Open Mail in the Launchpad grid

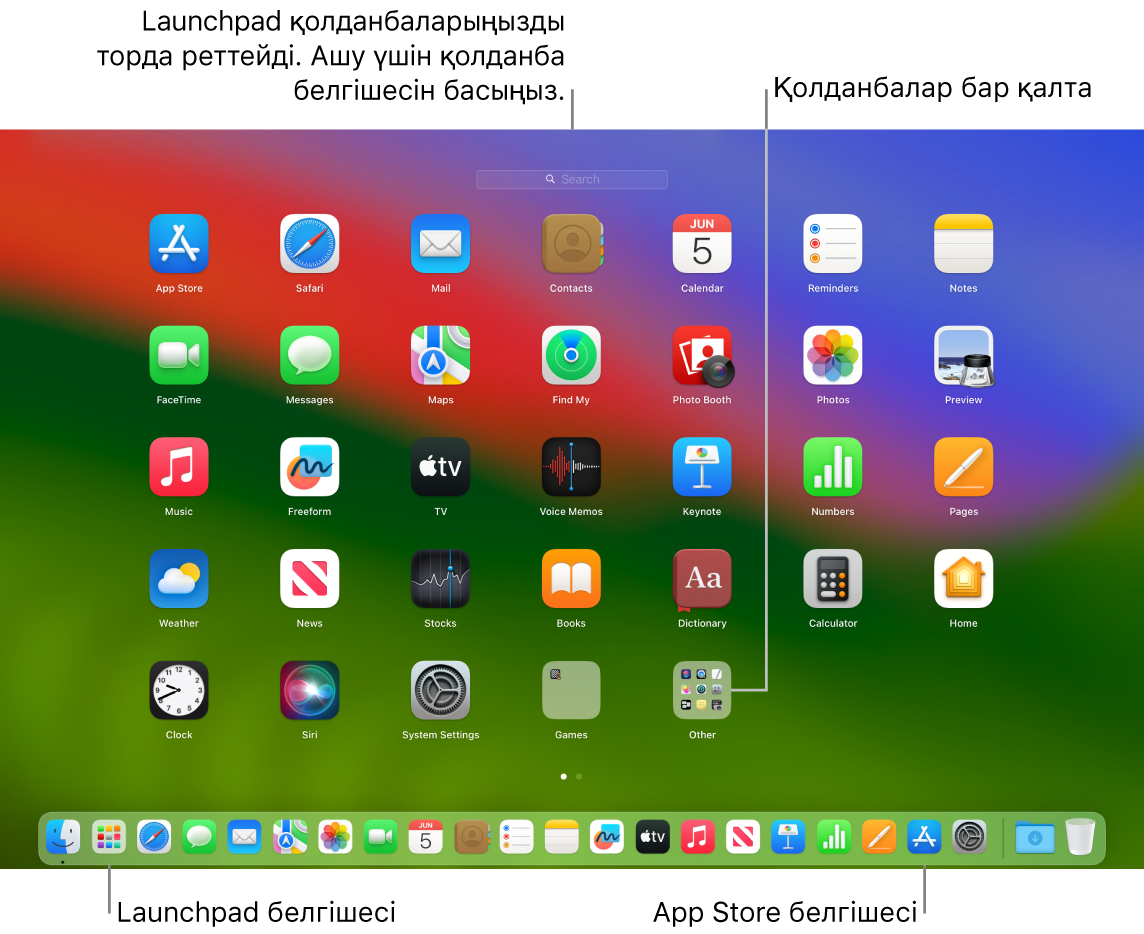[440, 244]
